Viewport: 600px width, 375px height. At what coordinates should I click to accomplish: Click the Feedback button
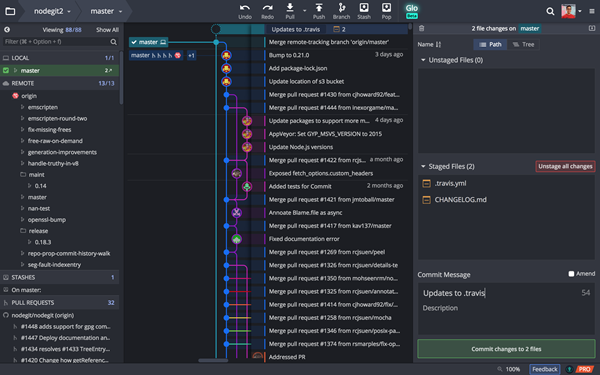tap(545, 369)
